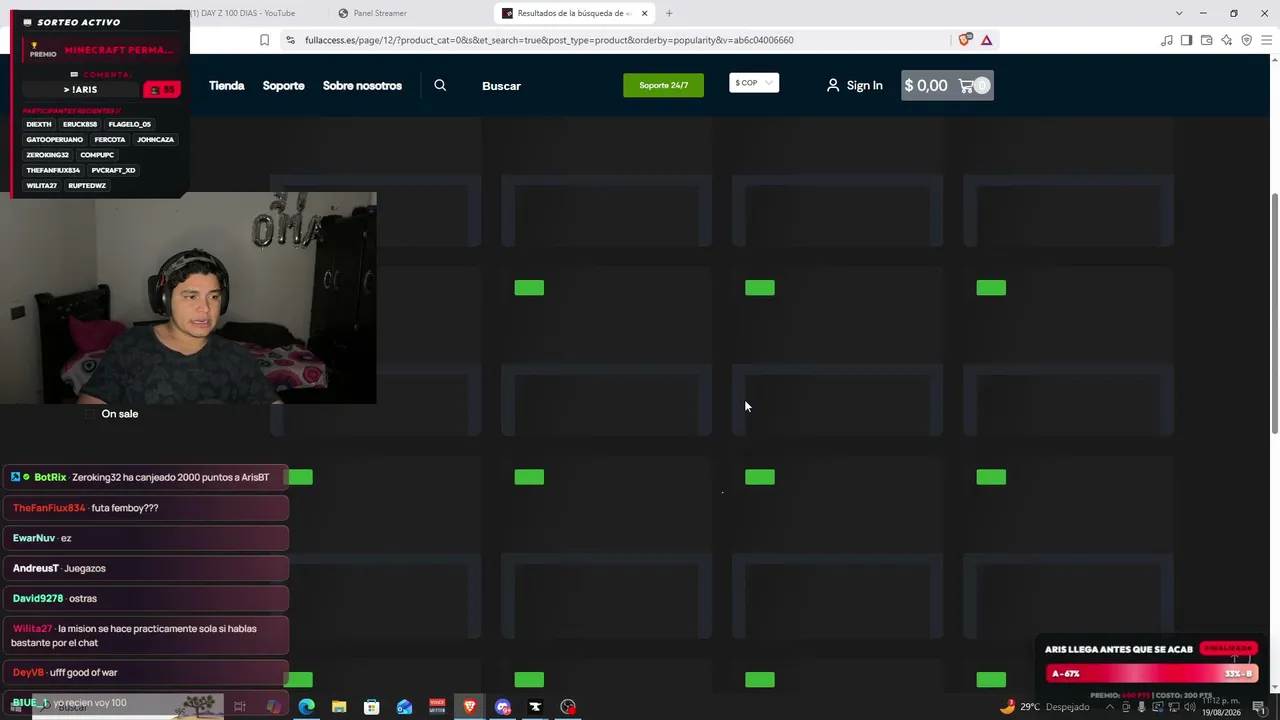Viewport: 1280px width, 720px height.
Task: Open Outlook from the taskbar
Action: pyautogui.click(x=404, y=707)
